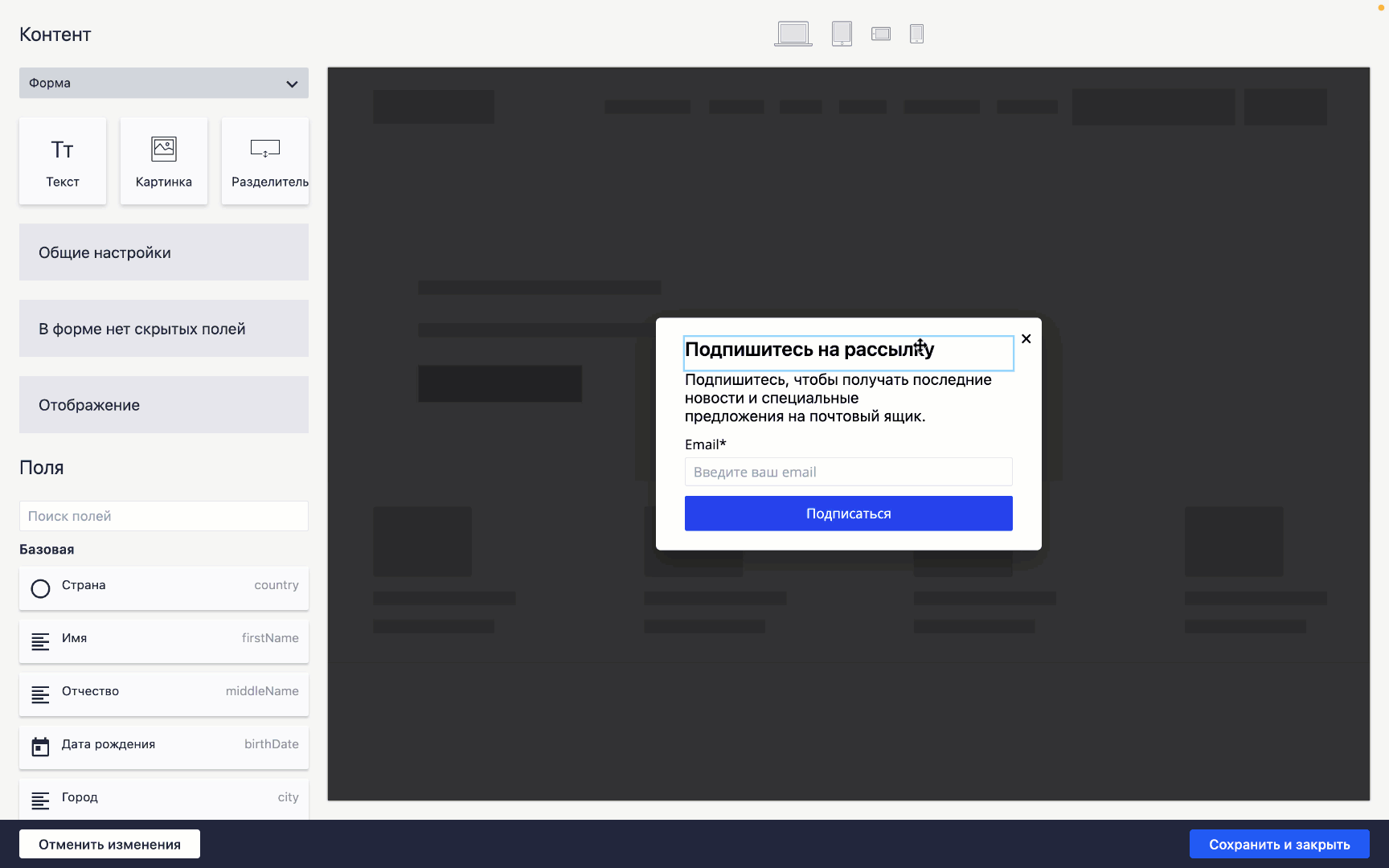The height and width of the screenshot is (868, 1389).
Task: Select the Страна country field
Action: click(164, 588)
